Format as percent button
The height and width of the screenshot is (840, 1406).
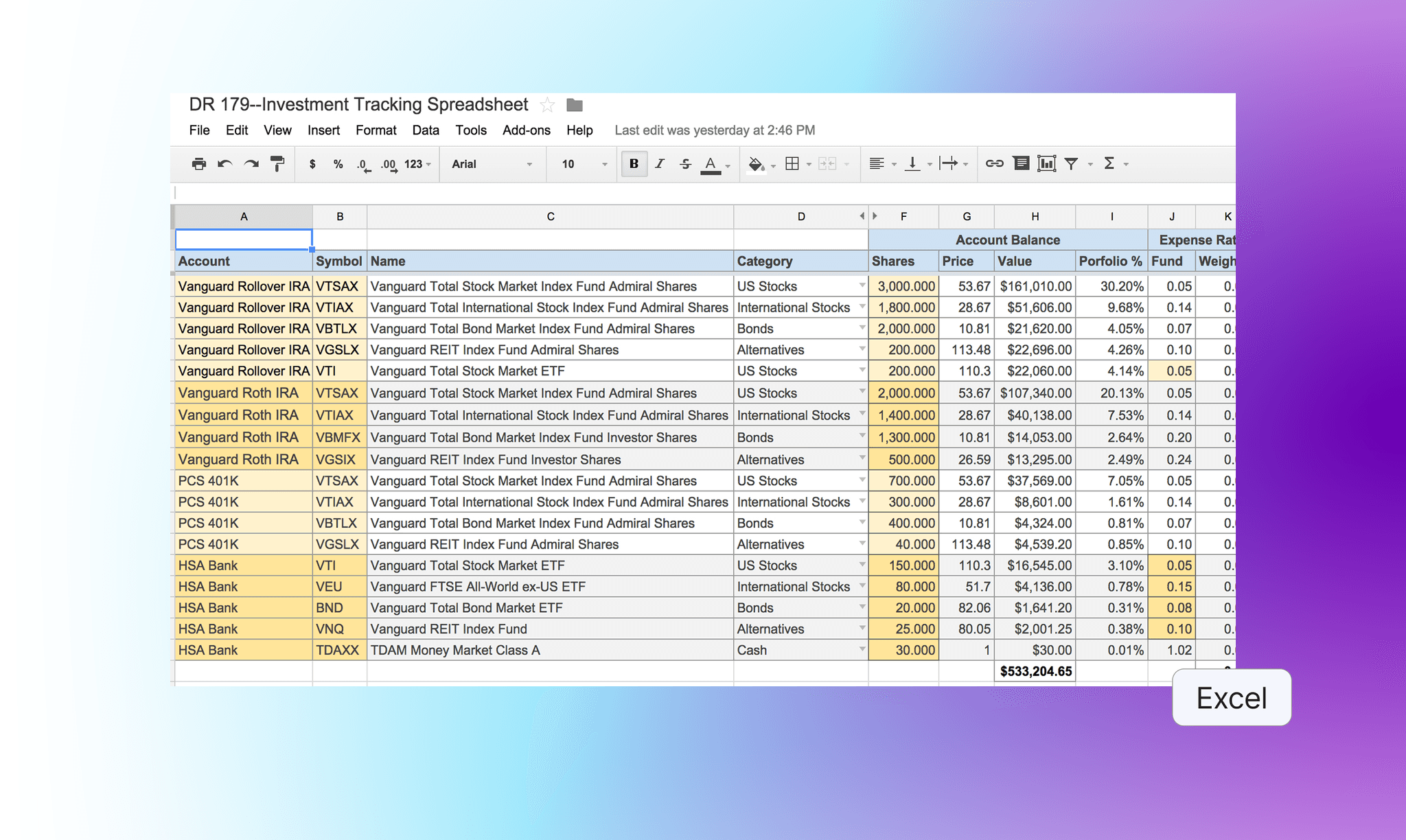(x=338, y=164)
